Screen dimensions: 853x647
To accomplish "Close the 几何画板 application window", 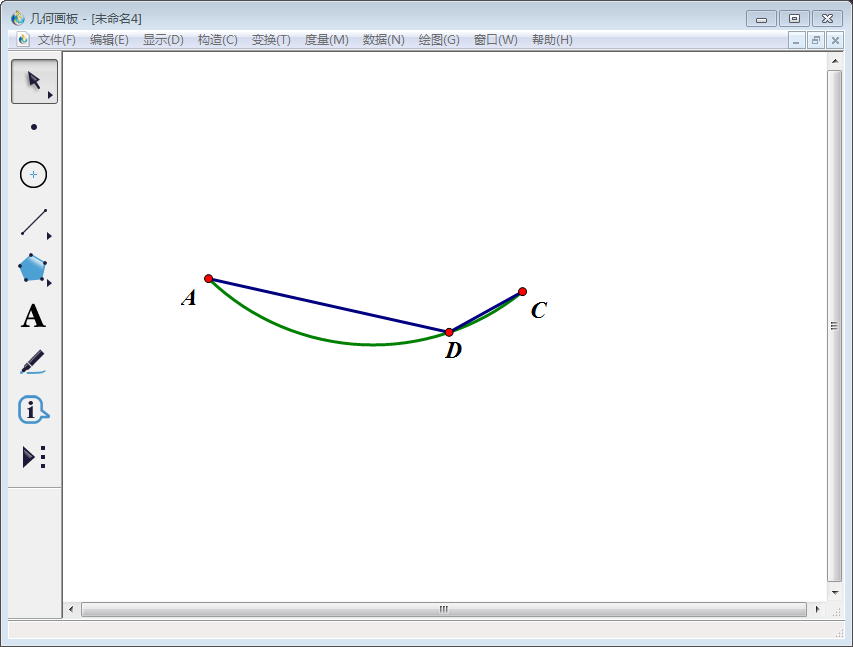I will pos(827,19).
